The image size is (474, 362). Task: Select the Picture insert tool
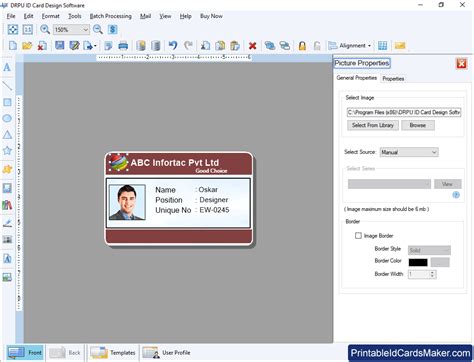[7, 188]
